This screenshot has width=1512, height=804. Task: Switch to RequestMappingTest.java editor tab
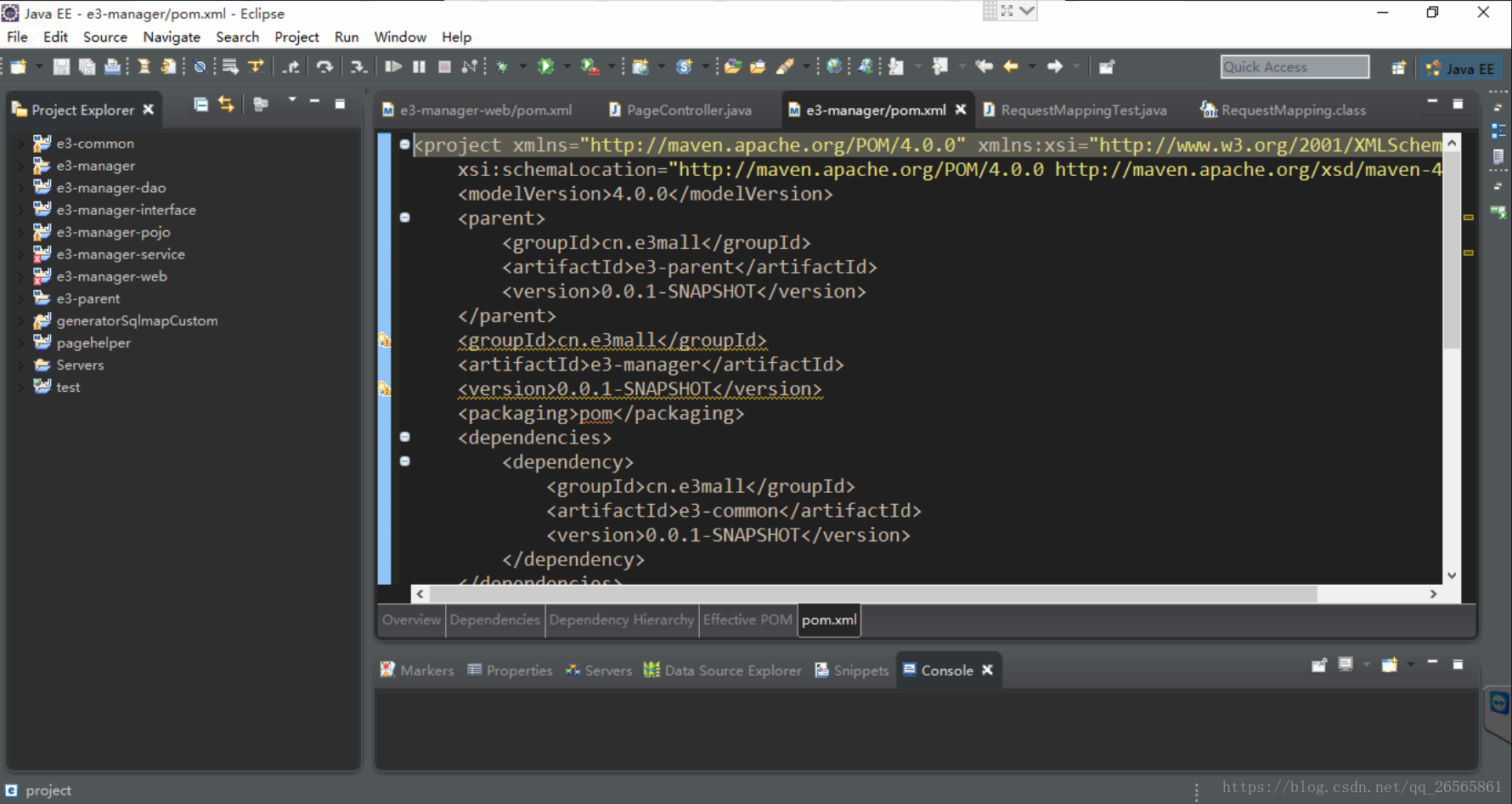[1075, 110]
